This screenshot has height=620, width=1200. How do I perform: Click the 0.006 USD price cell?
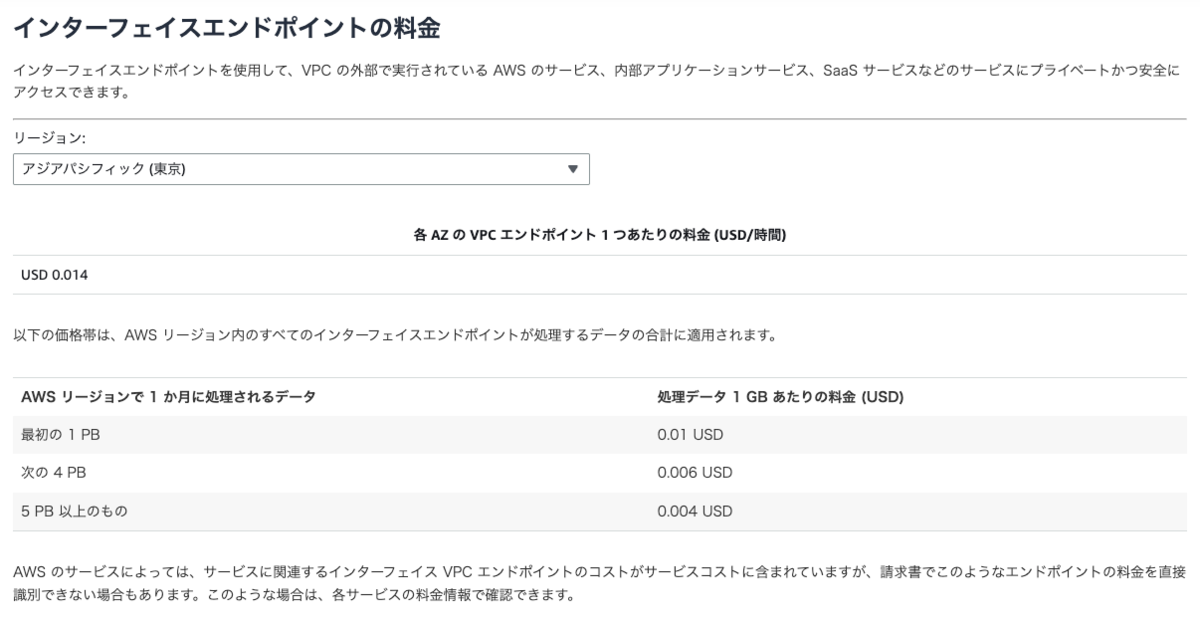tap(695, 473)
